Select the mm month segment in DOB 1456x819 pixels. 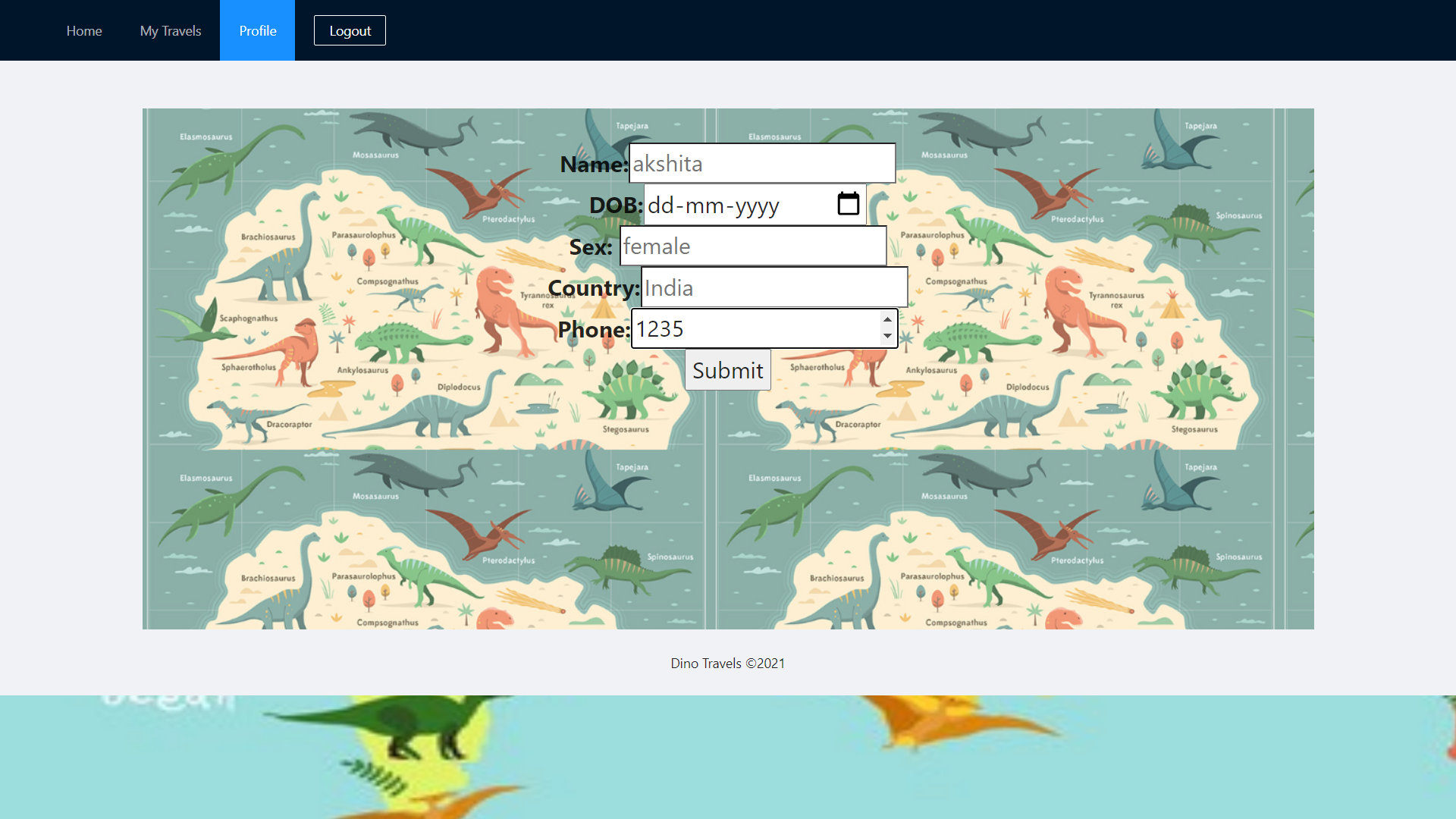(x=704, y=206)
